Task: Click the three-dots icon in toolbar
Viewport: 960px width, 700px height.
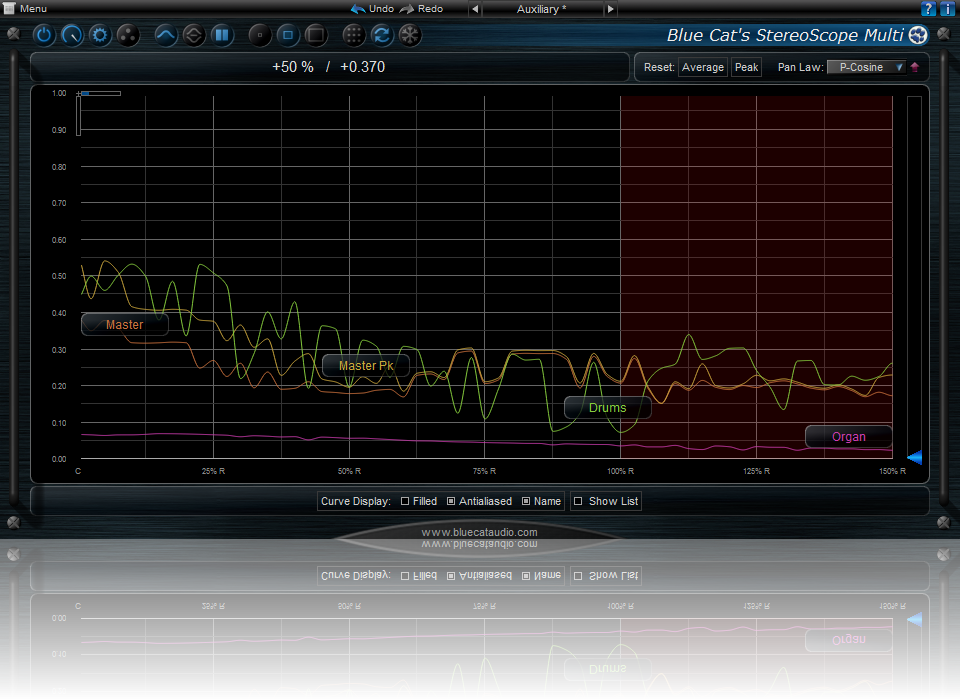Action: [x=128, y=35]
